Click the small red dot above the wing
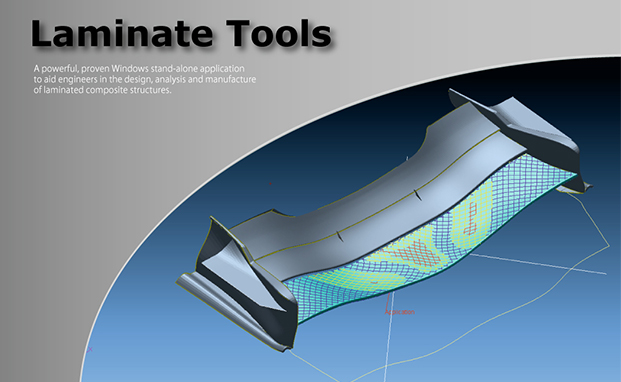This screenshot has width=621, height=382. (270, 184)
